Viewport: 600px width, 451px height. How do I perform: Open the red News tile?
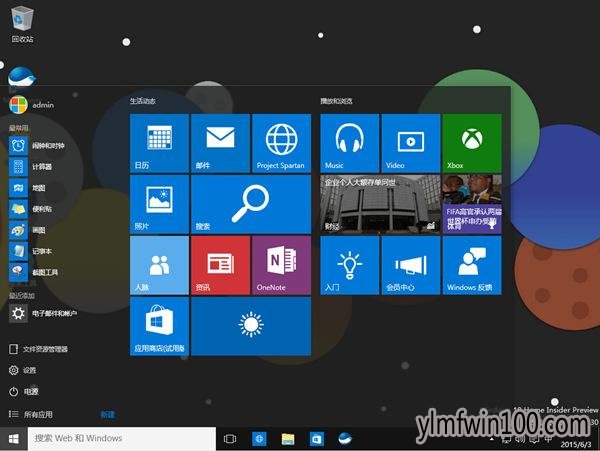[x=220, y=265]
